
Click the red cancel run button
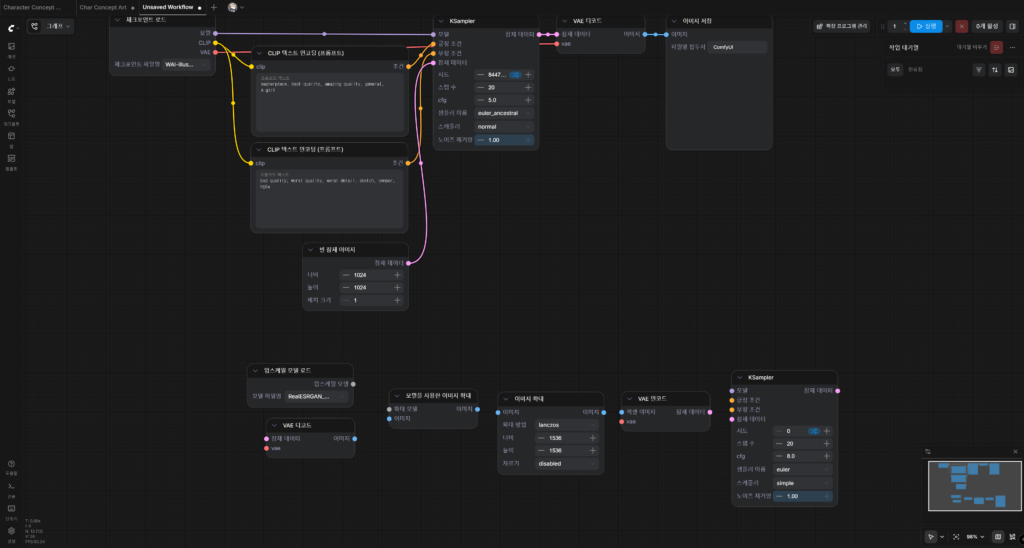point(961,26)
